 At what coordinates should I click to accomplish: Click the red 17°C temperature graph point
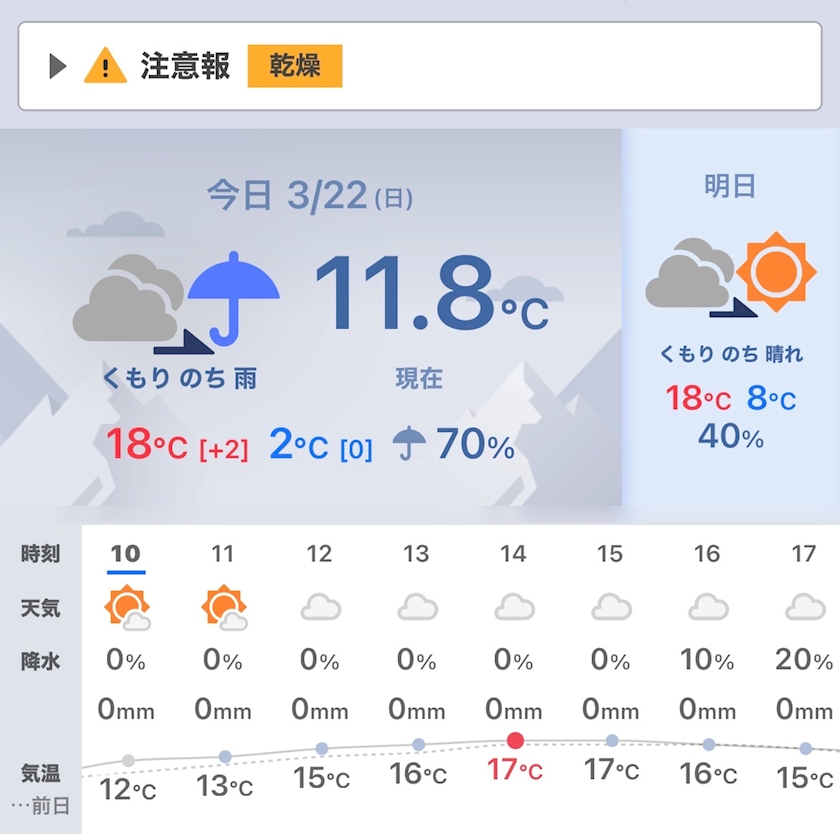[515, 741]
